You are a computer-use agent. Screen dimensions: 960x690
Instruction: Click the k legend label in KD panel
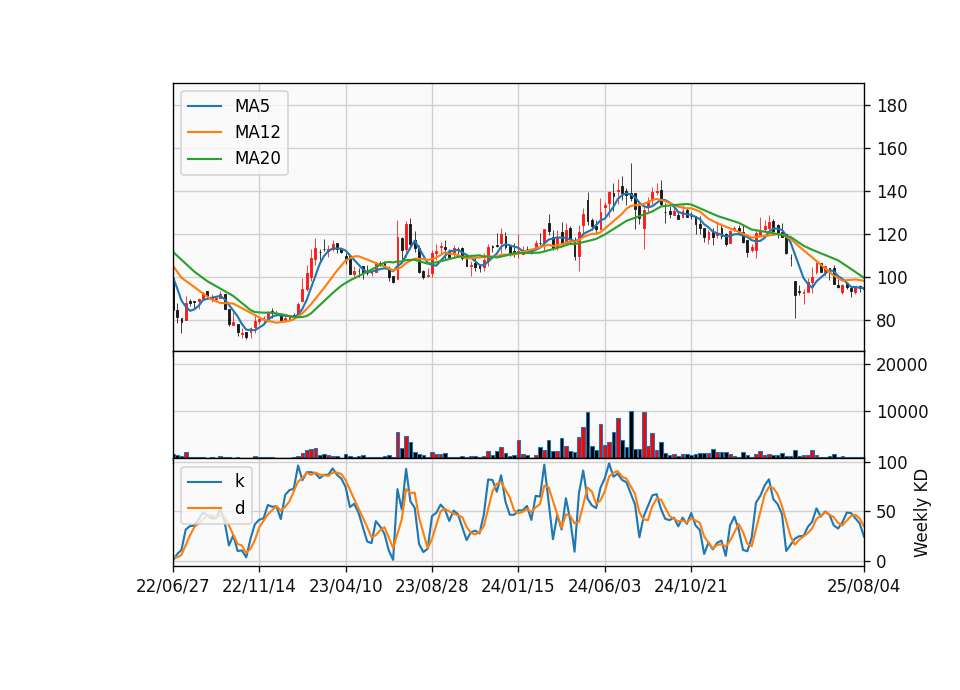point(239,481)
